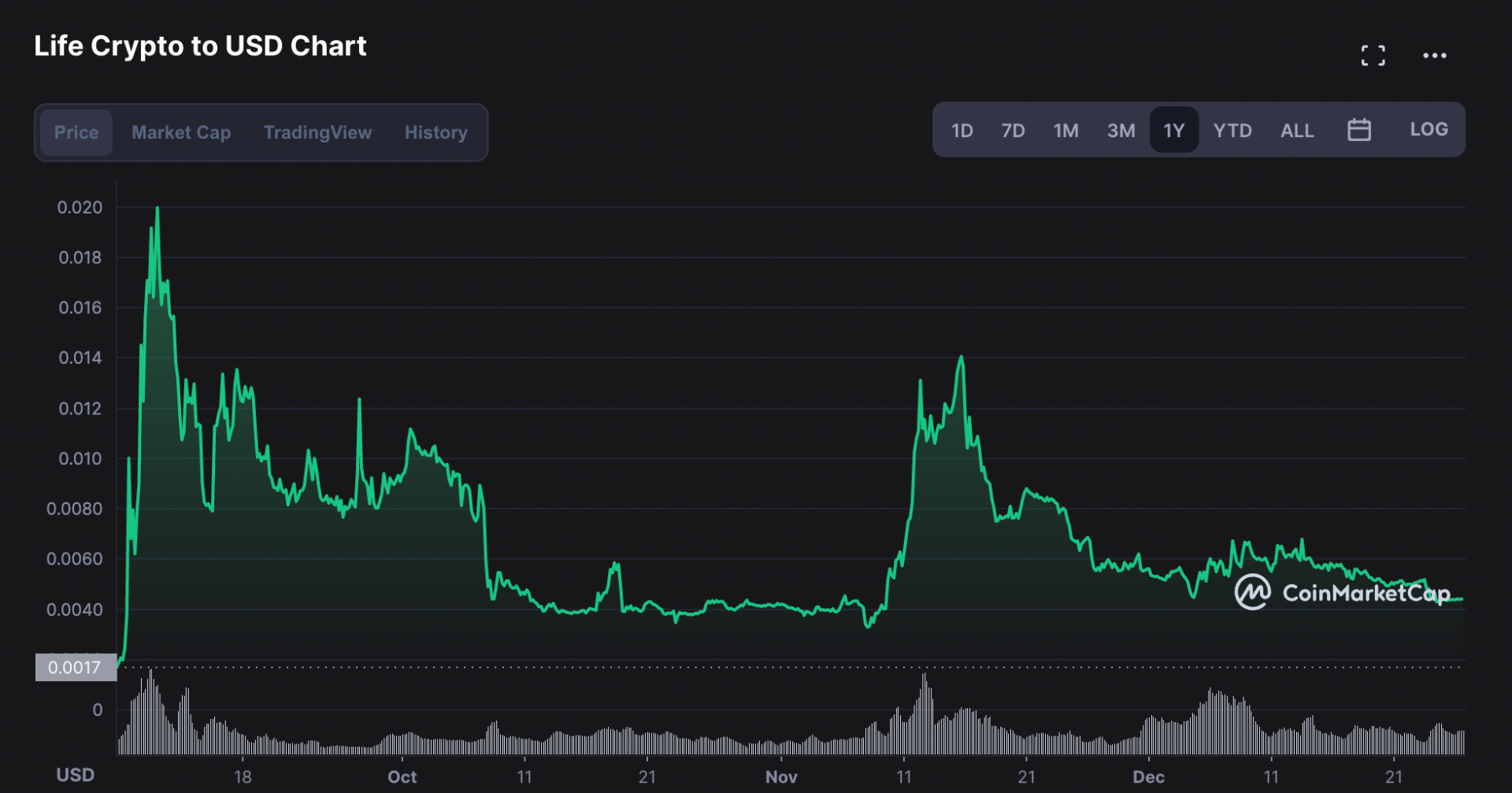Select the ALL time range

point(1297,130)
